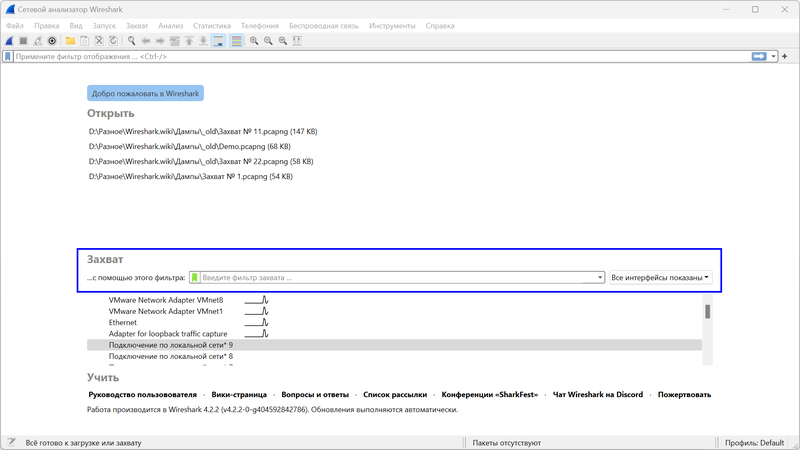Start capturing packets with the shark fin icon

click(x=9, y=41)
